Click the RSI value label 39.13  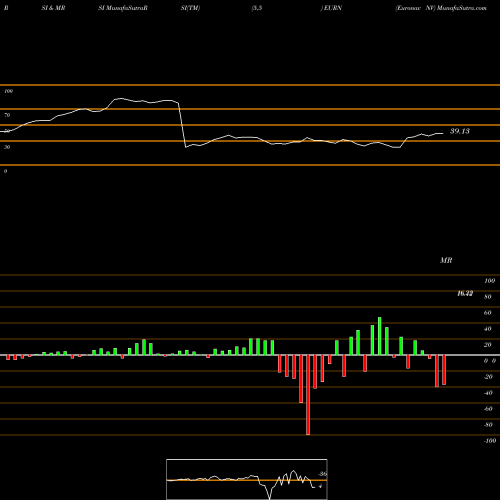tap(460, 131)
